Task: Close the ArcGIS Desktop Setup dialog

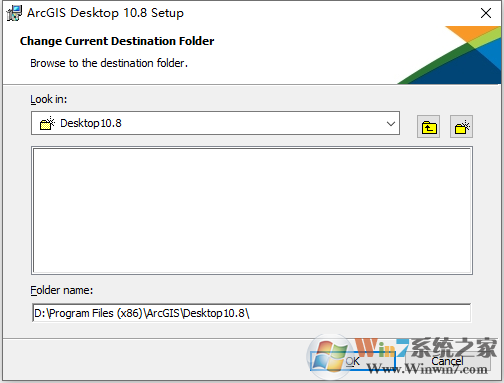Action: click(486, 13)
